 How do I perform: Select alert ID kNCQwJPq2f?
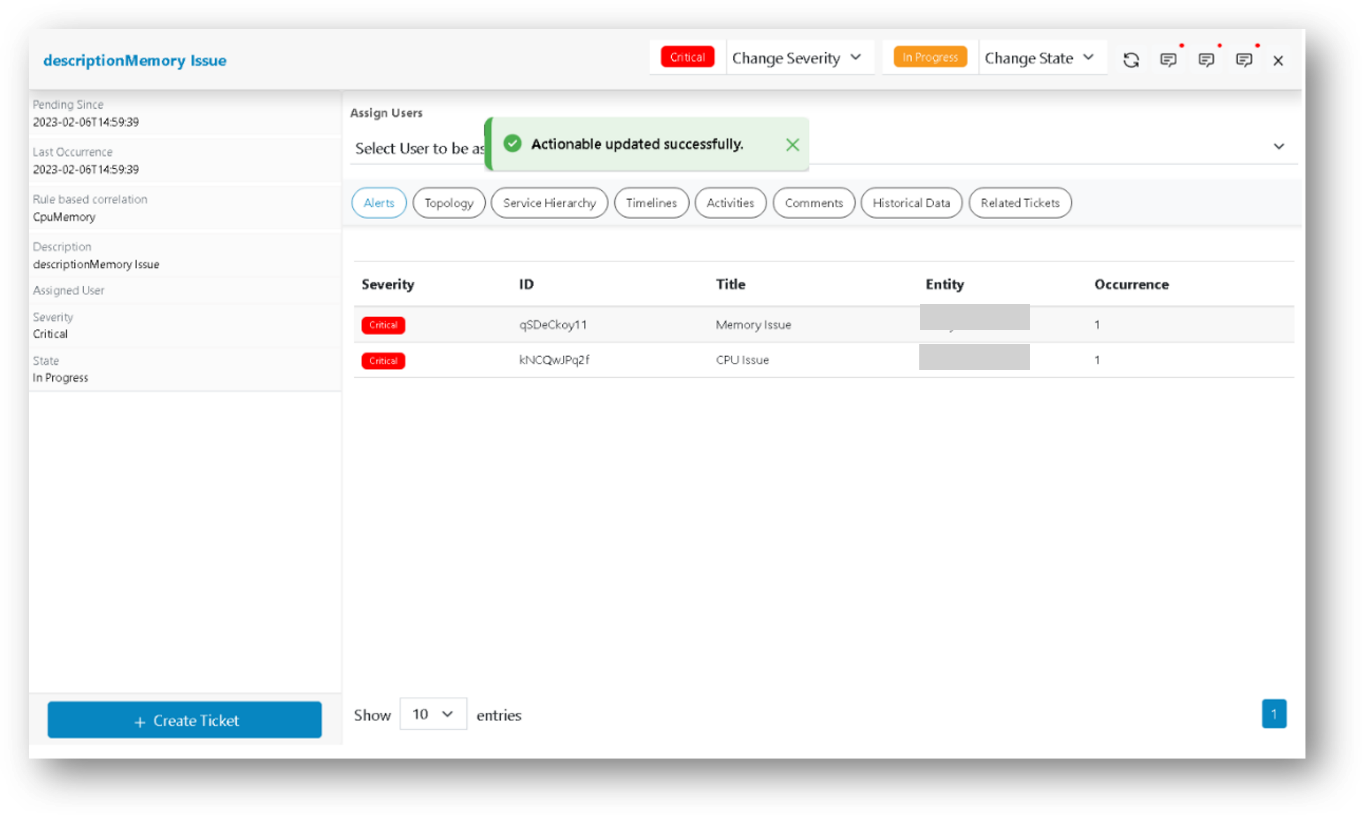point(554,360)
